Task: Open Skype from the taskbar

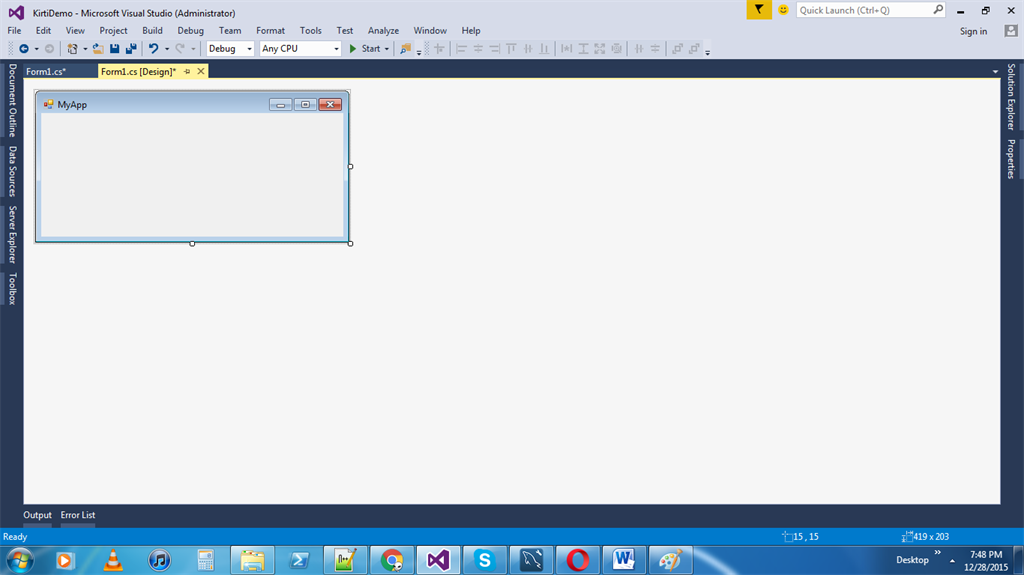Action: click(485, 561)
